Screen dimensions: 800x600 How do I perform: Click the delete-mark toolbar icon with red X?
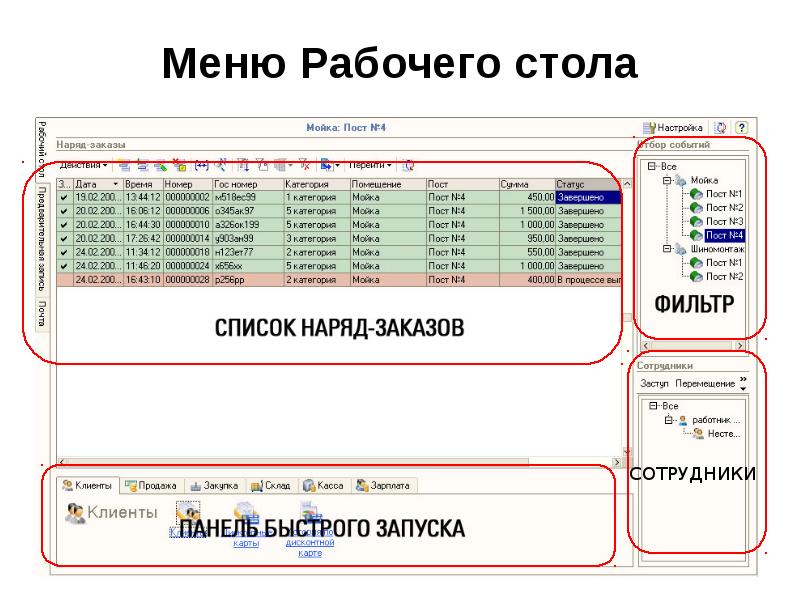tap(179, 165)
